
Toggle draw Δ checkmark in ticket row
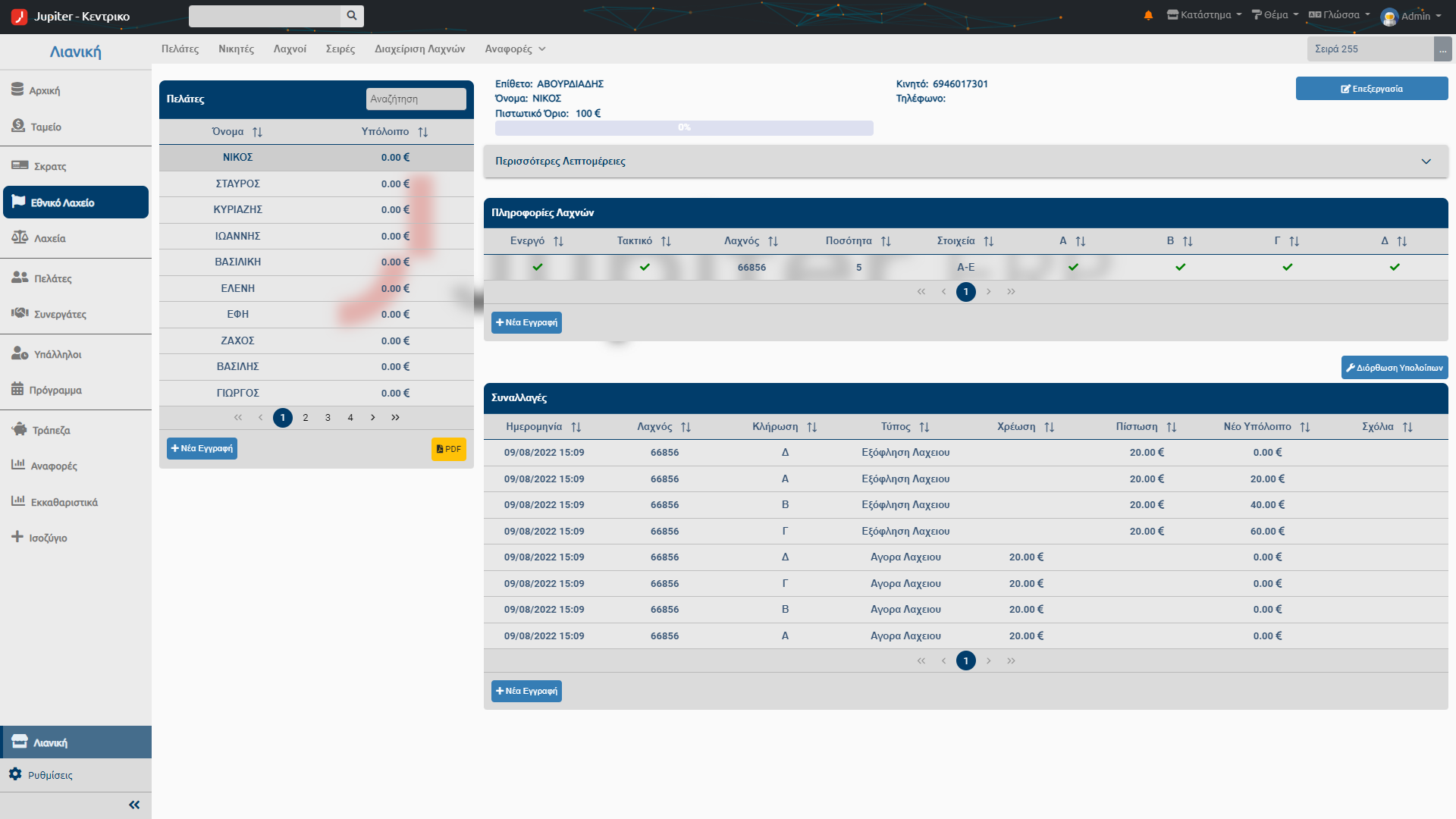(x=1395, y=267)
